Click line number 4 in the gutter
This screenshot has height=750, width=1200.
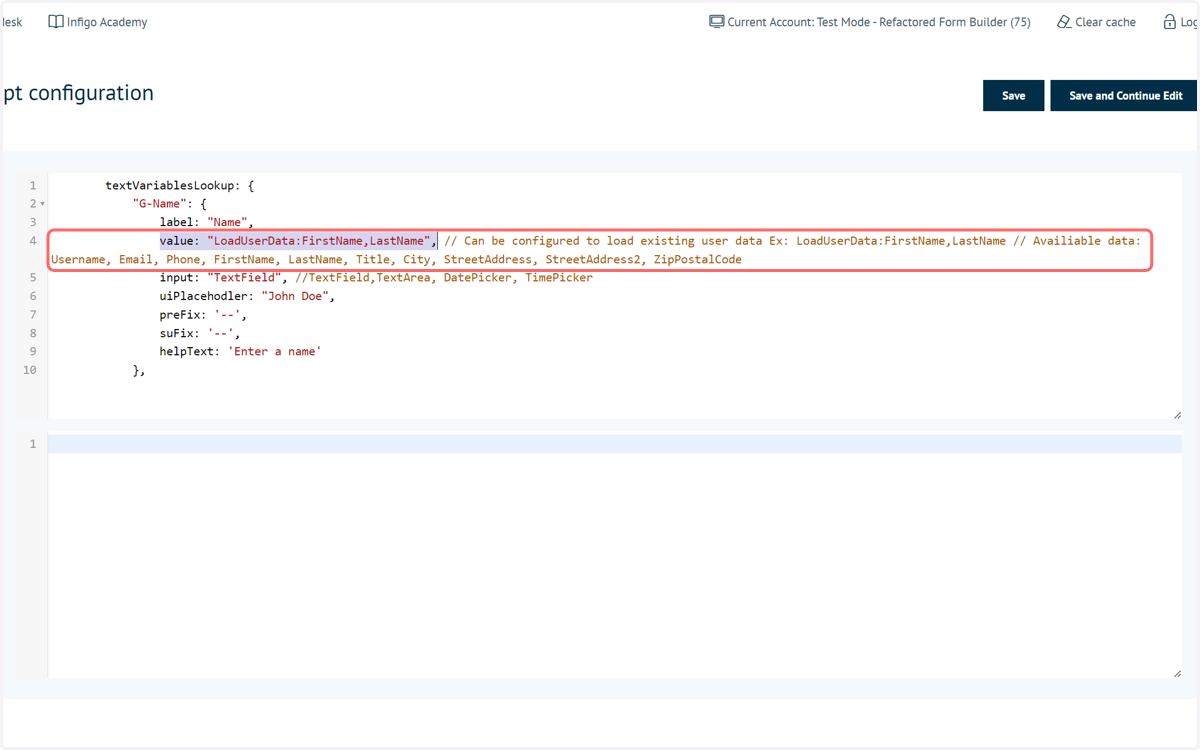[32, 241]
